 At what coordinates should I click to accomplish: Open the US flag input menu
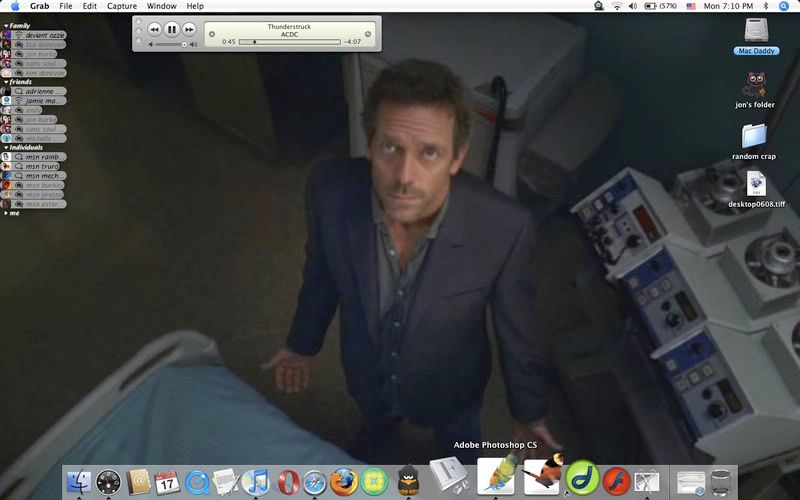point(691,6)
